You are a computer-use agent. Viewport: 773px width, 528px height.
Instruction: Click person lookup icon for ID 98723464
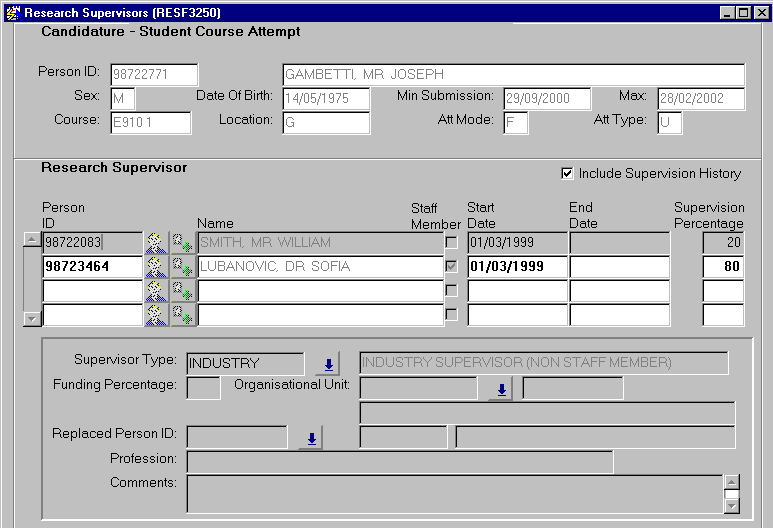point(156,267)
